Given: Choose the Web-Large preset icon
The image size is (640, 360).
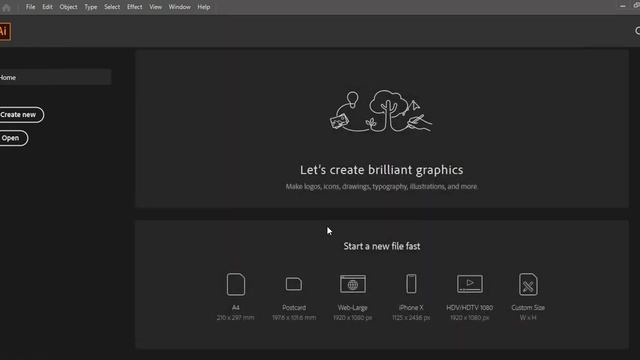Looking at the screenshot, I should pyautogui.click(x=353, y=284).
